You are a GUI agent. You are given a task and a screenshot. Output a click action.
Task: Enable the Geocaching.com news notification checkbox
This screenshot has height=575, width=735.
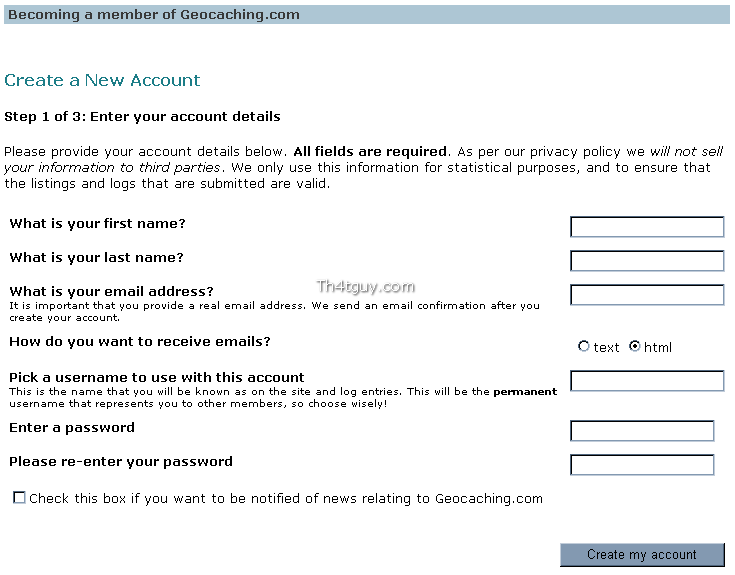coord(19,497)
